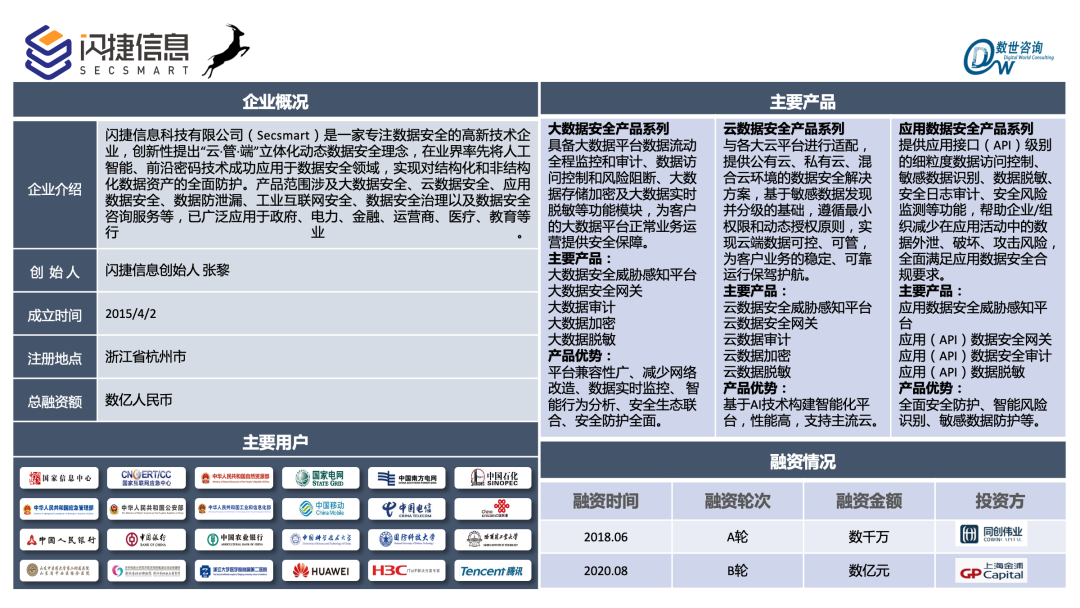Click the 中国电信 China Telecom logo
The height and width of the screenshot is (608, 1080).
[x=406, y=509]
